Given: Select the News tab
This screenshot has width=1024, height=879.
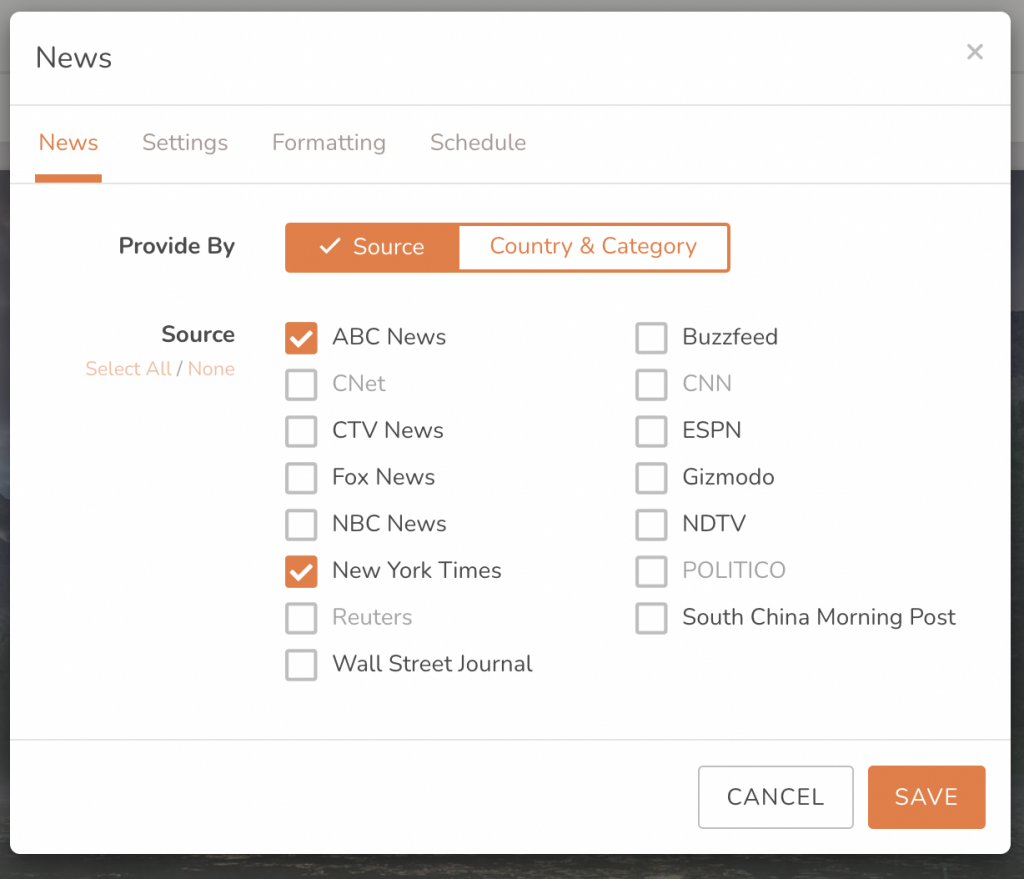Looking at the screenshot, I should click(68, 142).
